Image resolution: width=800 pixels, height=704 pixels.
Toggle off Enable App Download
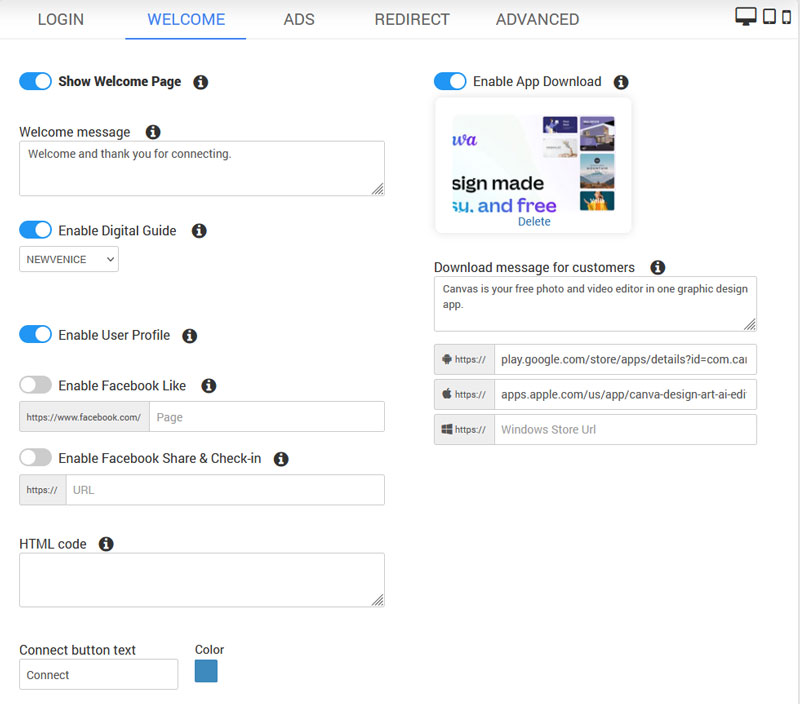coord(450,81)
